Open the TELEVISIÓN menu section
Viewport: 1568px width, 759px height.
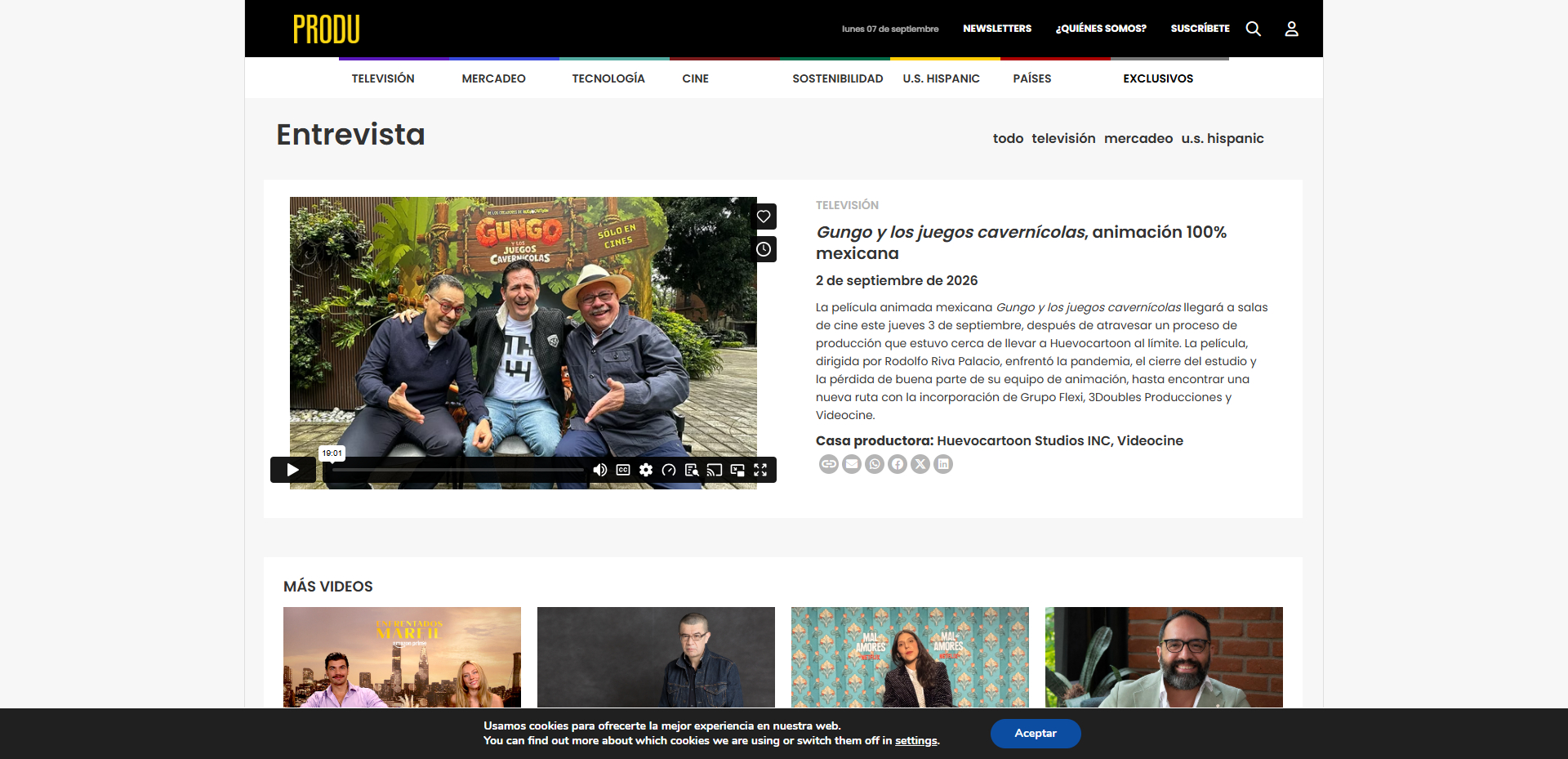point(383,78)
